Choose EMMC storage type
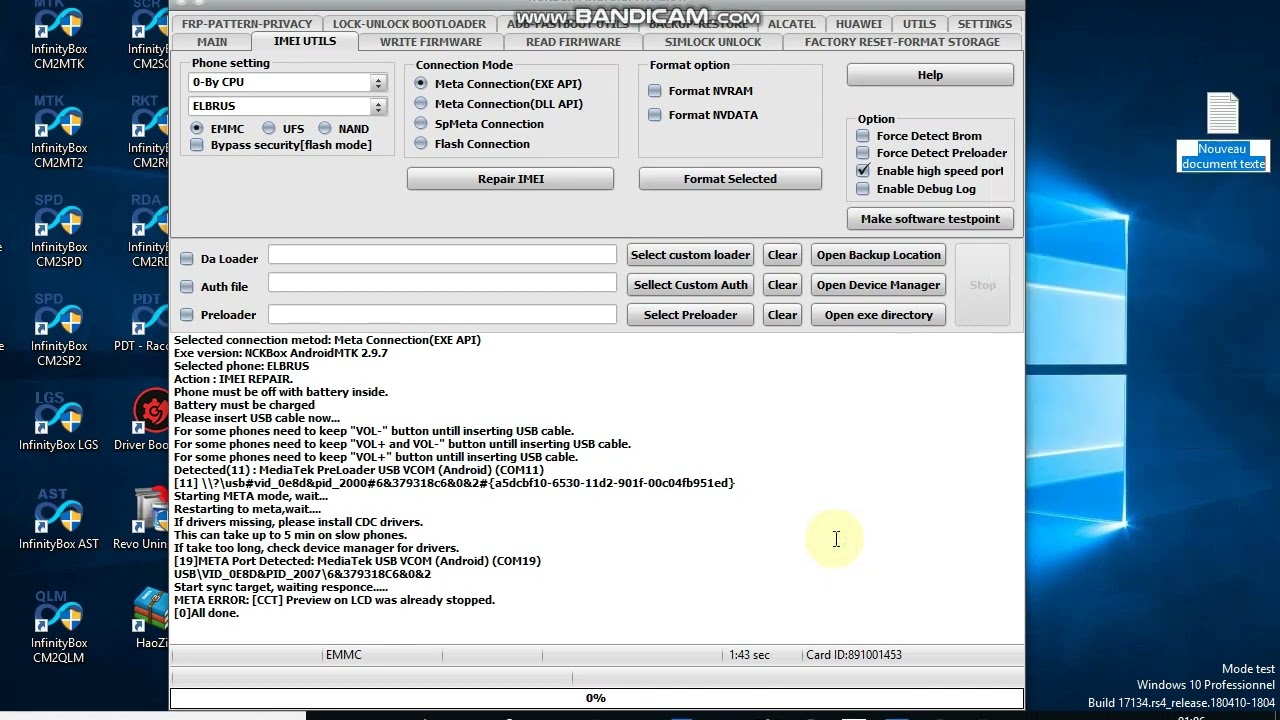The width and height of the screenshot is (1280, 720). click(197, 129)
